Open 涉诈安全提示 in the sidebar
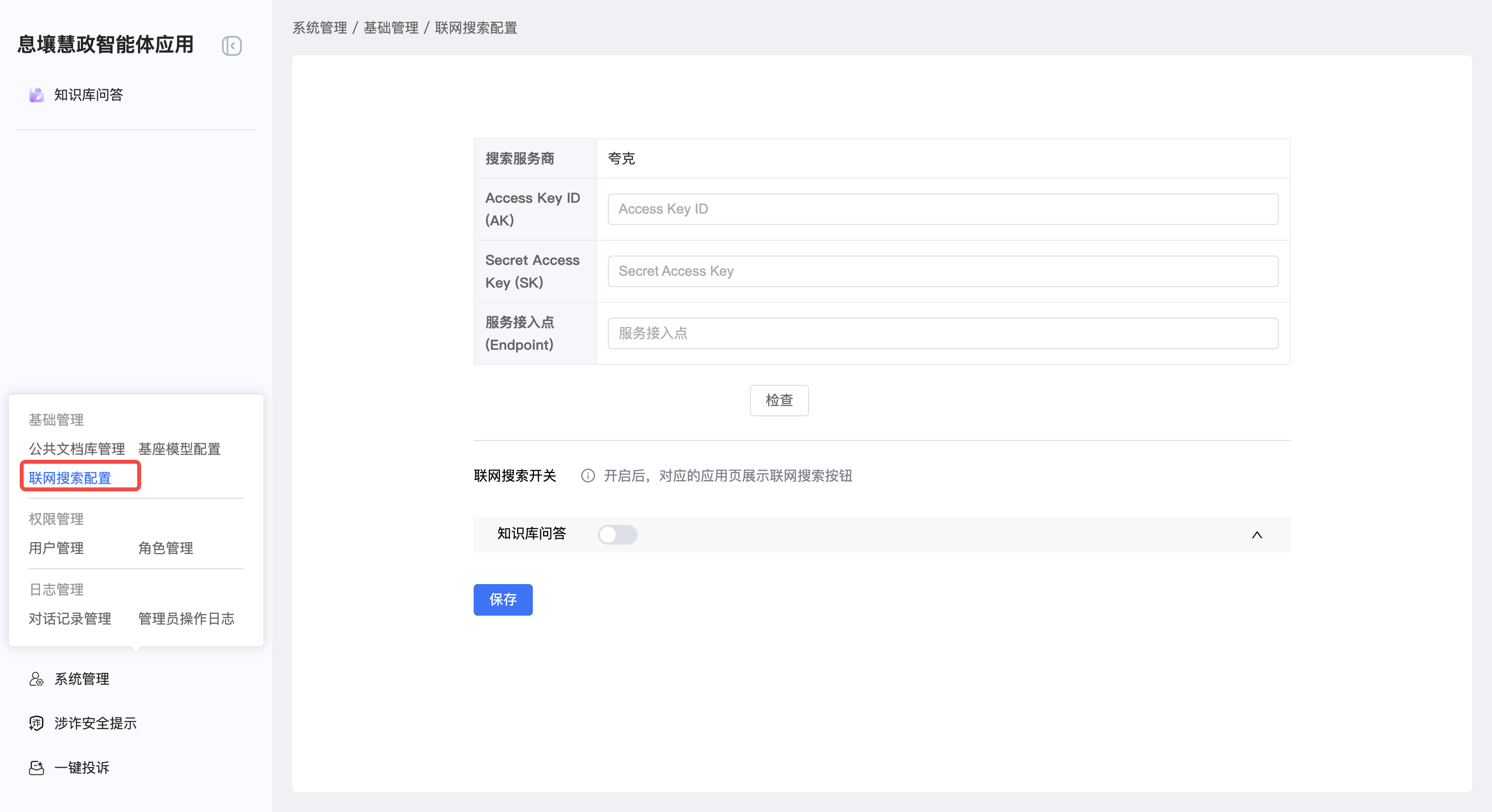1492x812 pixels. (x=96, y=723)
